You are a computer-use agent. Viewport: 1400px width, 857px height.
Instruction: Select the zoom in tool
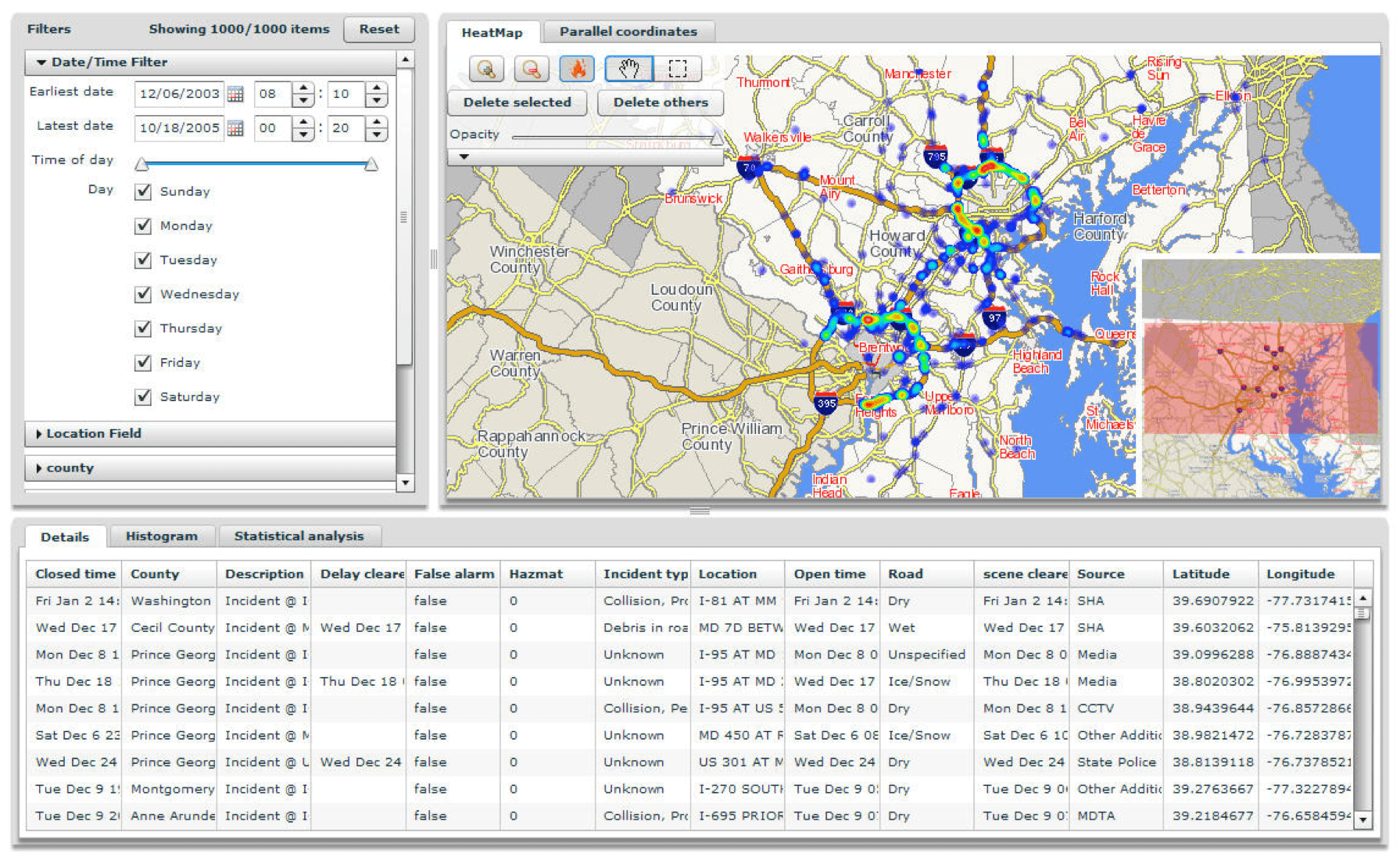[486, 69]
